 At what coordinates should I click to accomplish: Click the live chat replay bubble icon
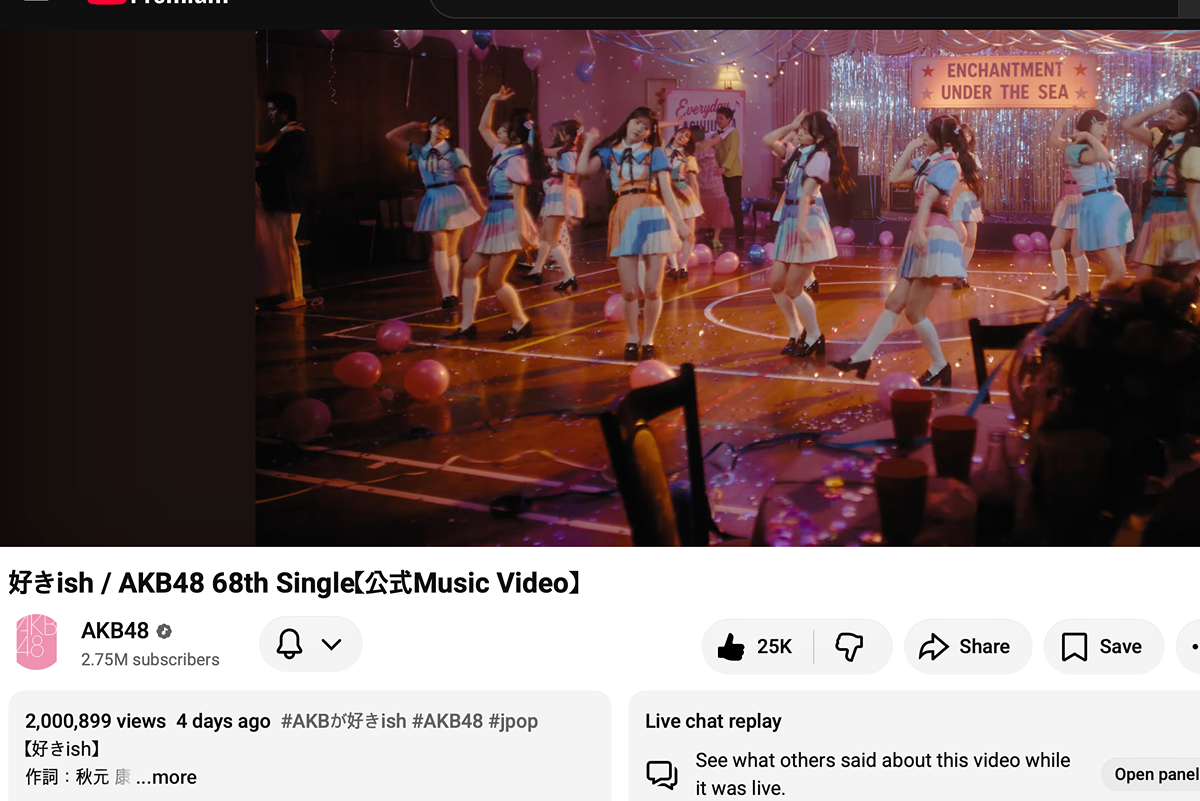[x=662, y=774]
